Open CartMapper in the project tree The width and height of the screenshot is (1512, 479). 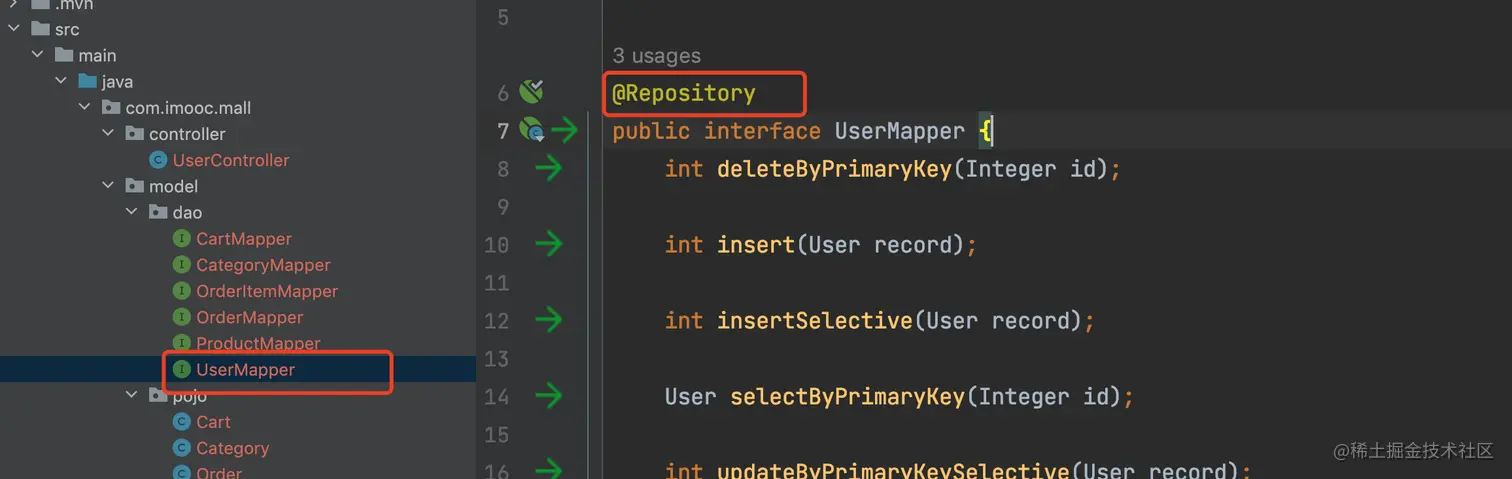pos(244,238)
